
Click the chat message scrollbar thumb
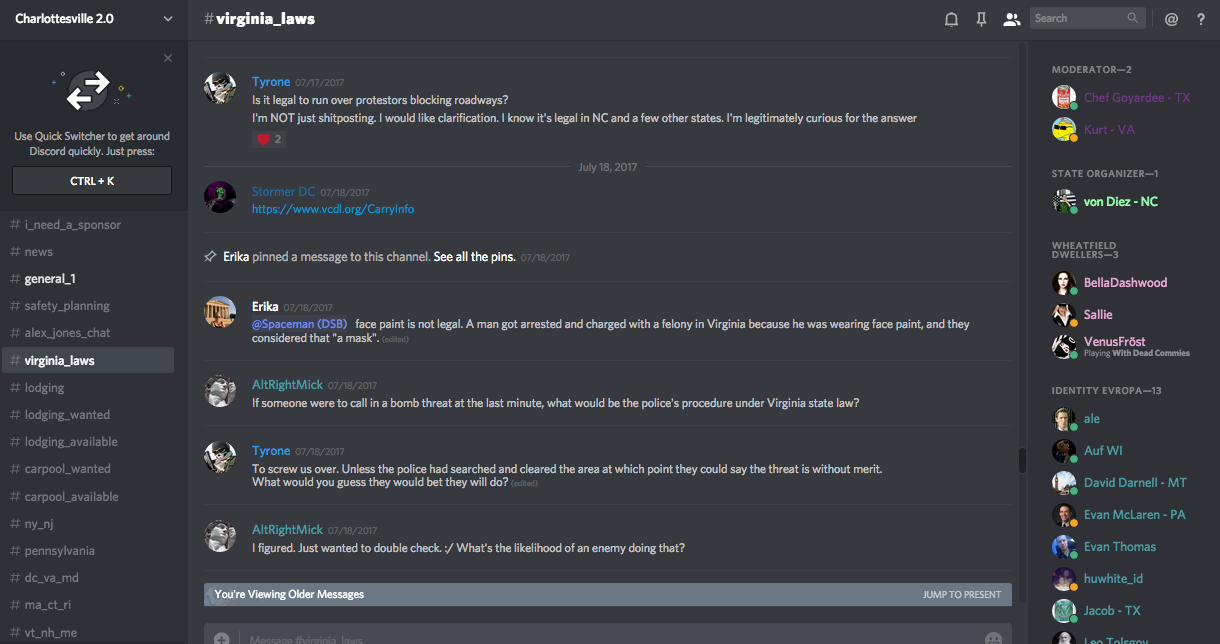pos(1022,460)
